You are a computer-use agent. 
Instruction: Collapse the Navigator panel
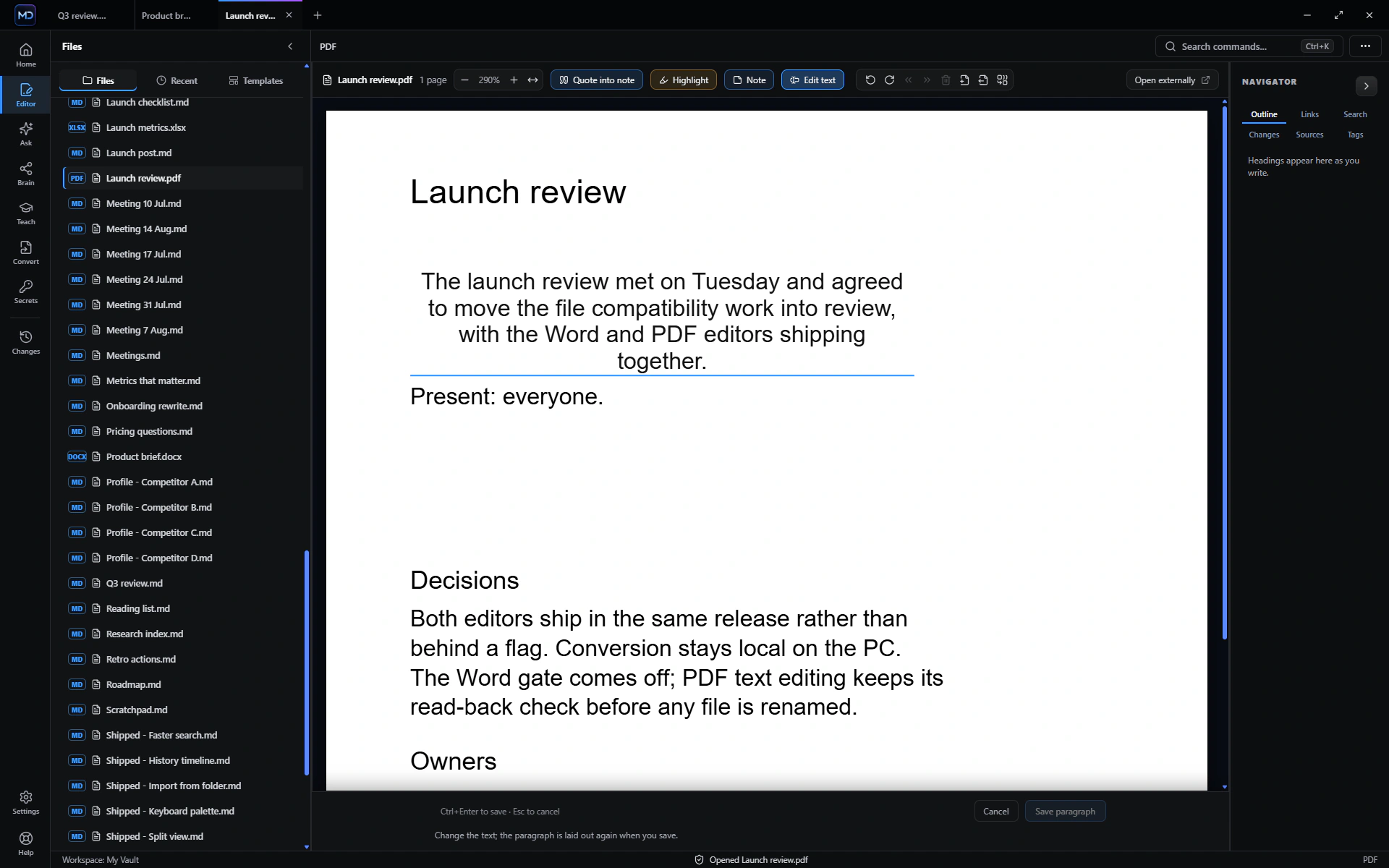1366,86
